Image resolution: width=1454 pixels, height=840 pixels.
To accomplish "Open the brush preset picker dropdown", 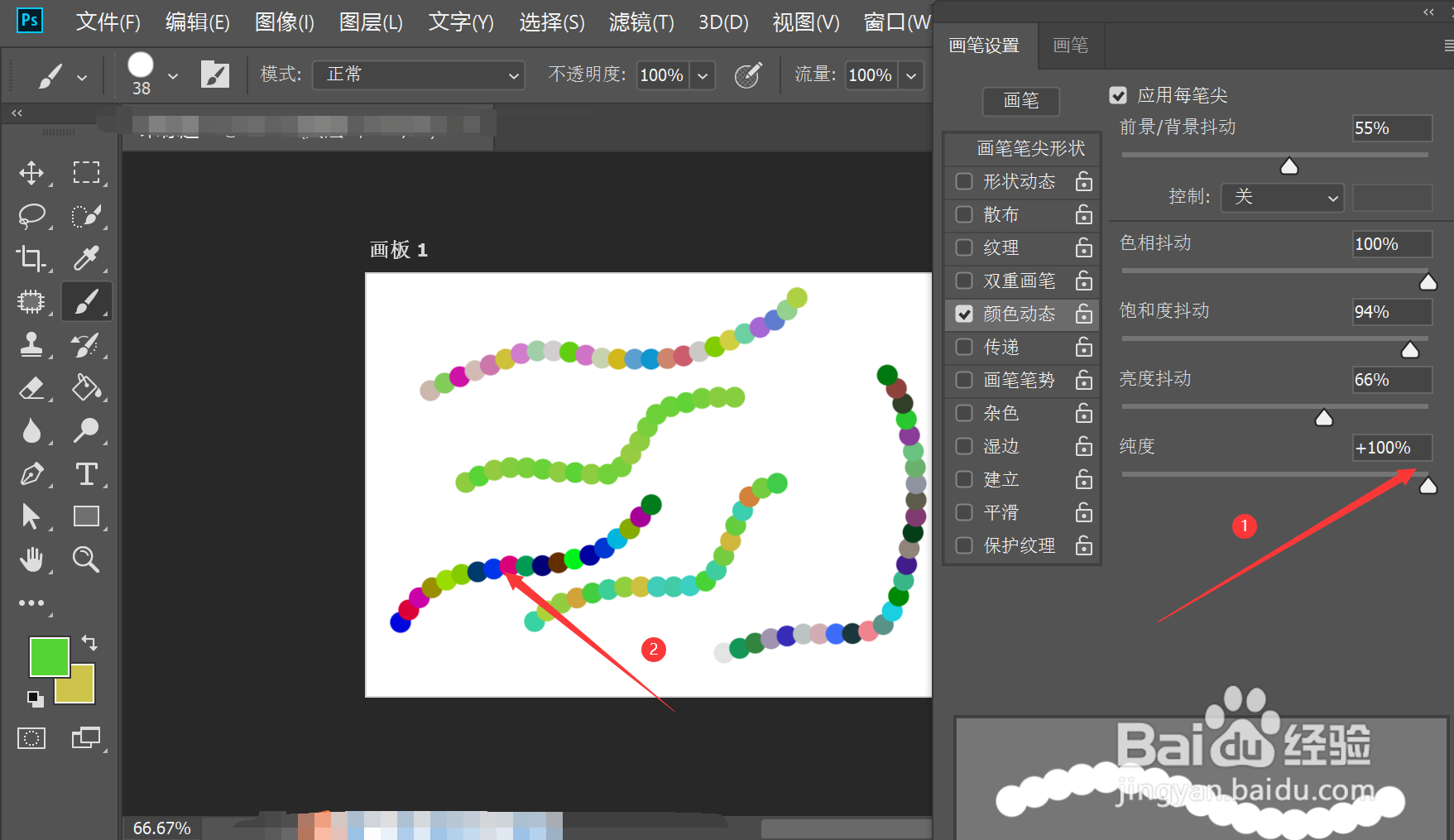I will 173,74.
